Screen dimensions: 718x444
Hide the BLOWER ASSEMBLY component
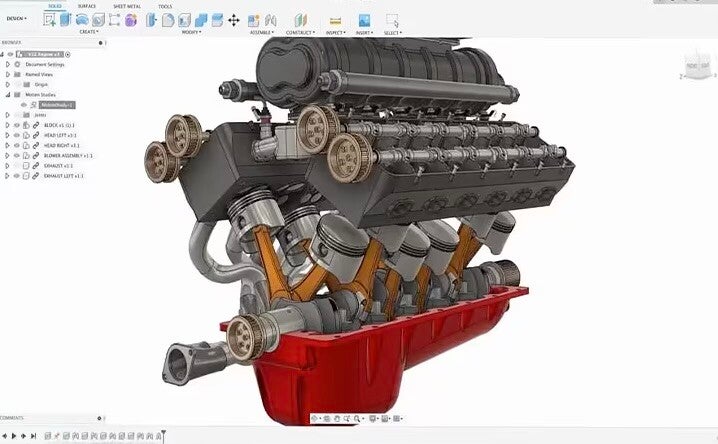pyautogui.click(x=17, y=155)
